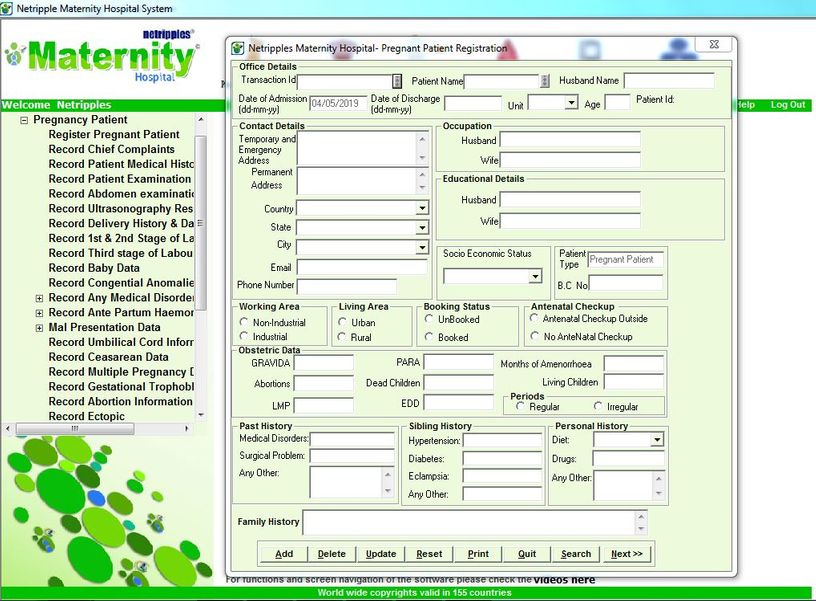Choose Antenatal Checkup Outside option
Screen dimensions: 816x601
(534, 318)
